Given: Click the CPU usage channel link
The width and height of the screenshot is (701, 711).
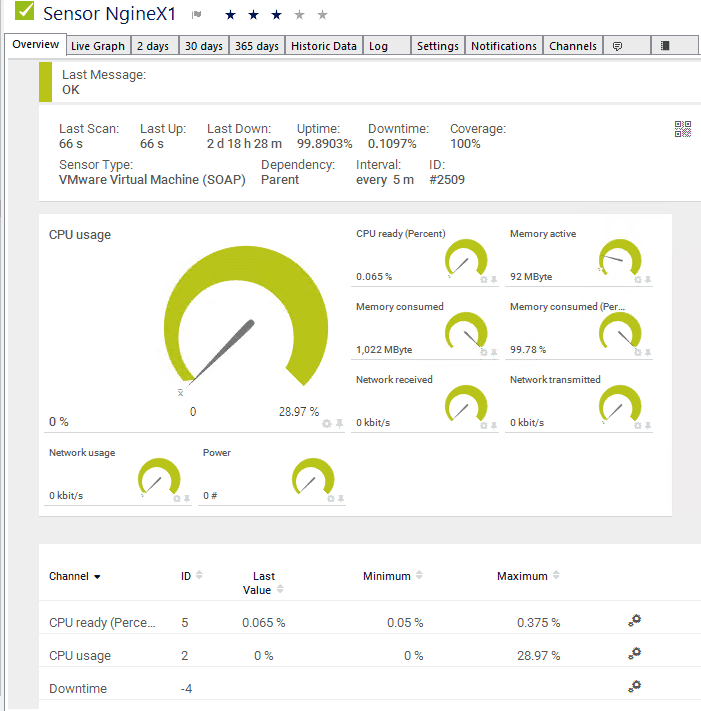Looking at the screenshot, I should coord(80,656).
